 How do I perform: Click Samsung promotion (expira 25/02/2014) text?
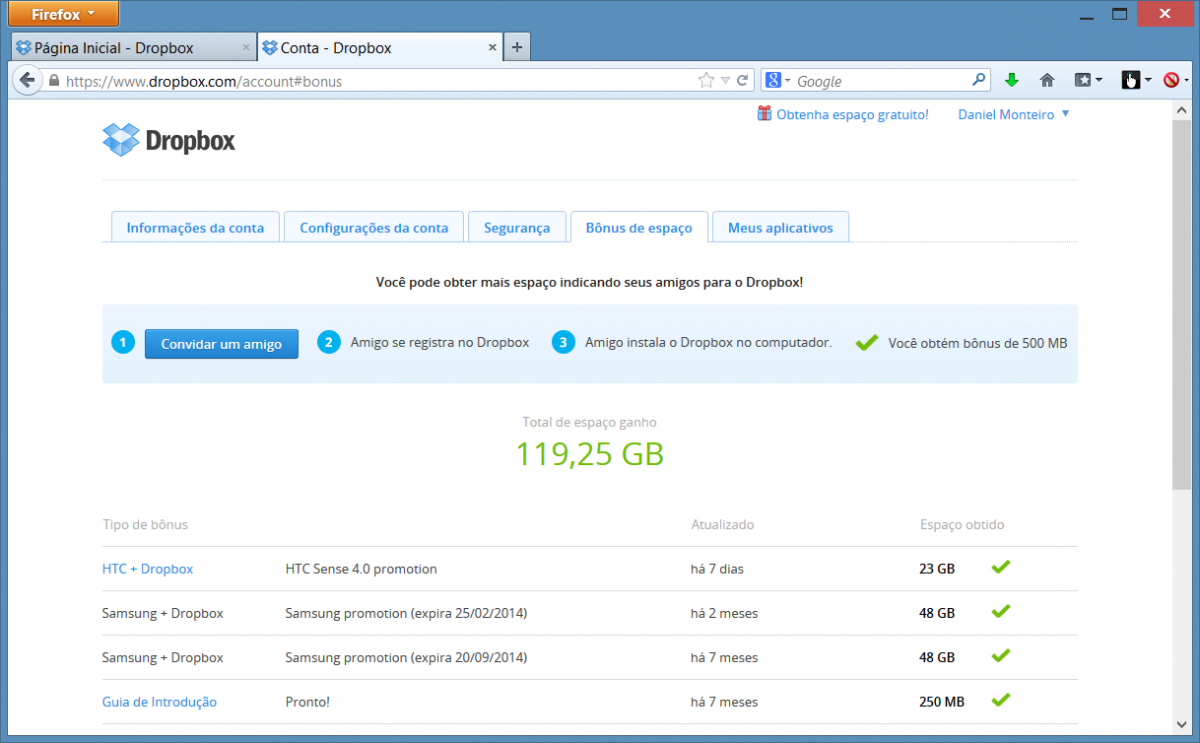coord(406,613)
